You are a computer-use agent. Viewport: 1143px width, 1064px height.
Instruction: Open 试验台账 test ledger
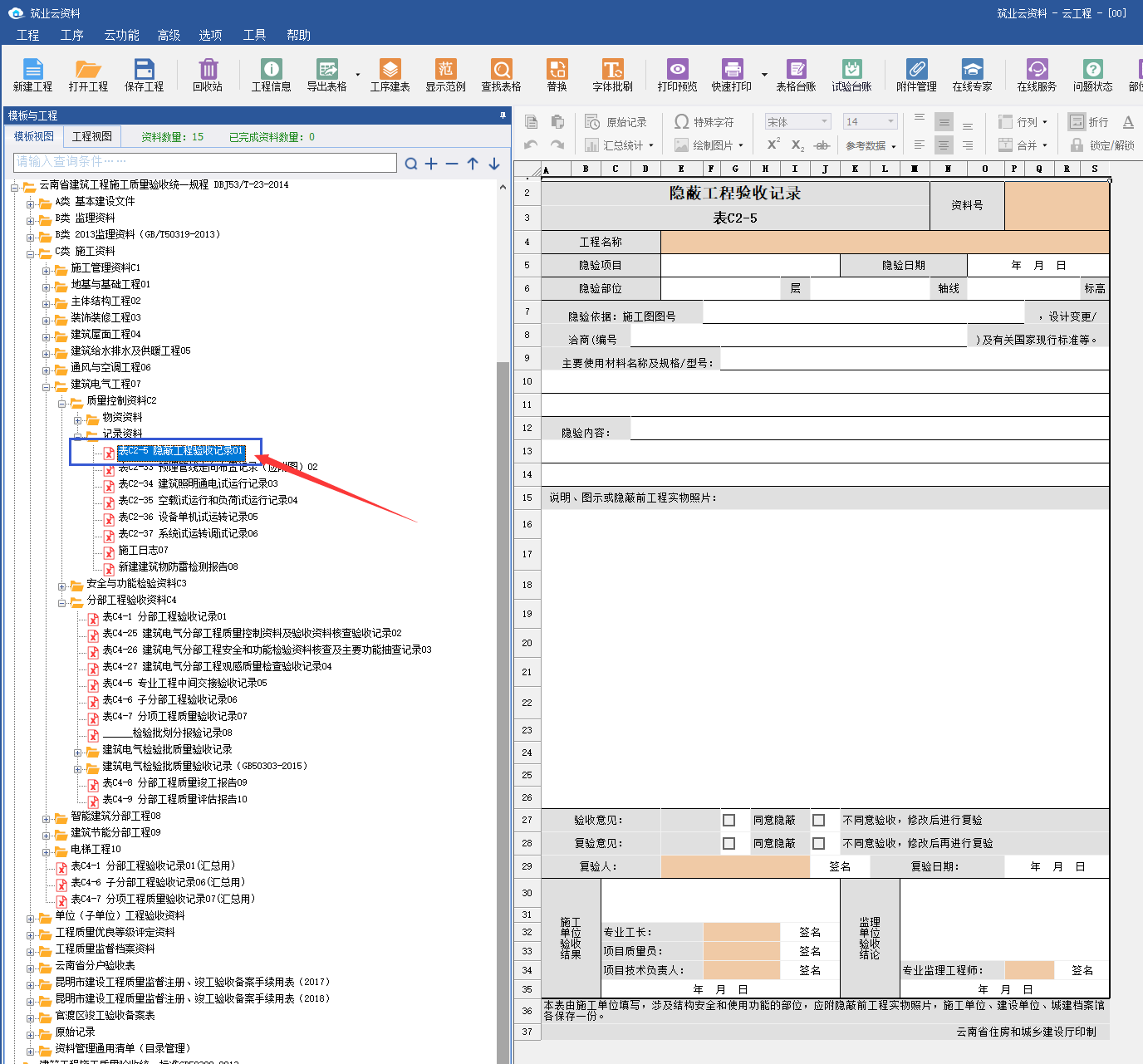point(851,75)
